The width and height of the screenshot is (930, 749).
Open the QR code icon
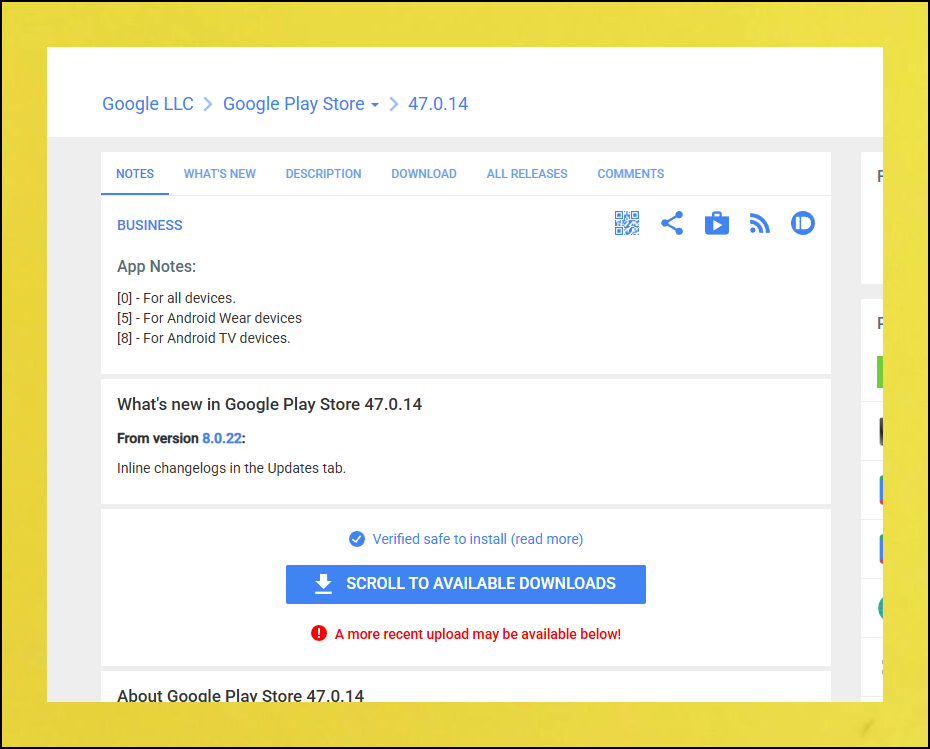627,223
